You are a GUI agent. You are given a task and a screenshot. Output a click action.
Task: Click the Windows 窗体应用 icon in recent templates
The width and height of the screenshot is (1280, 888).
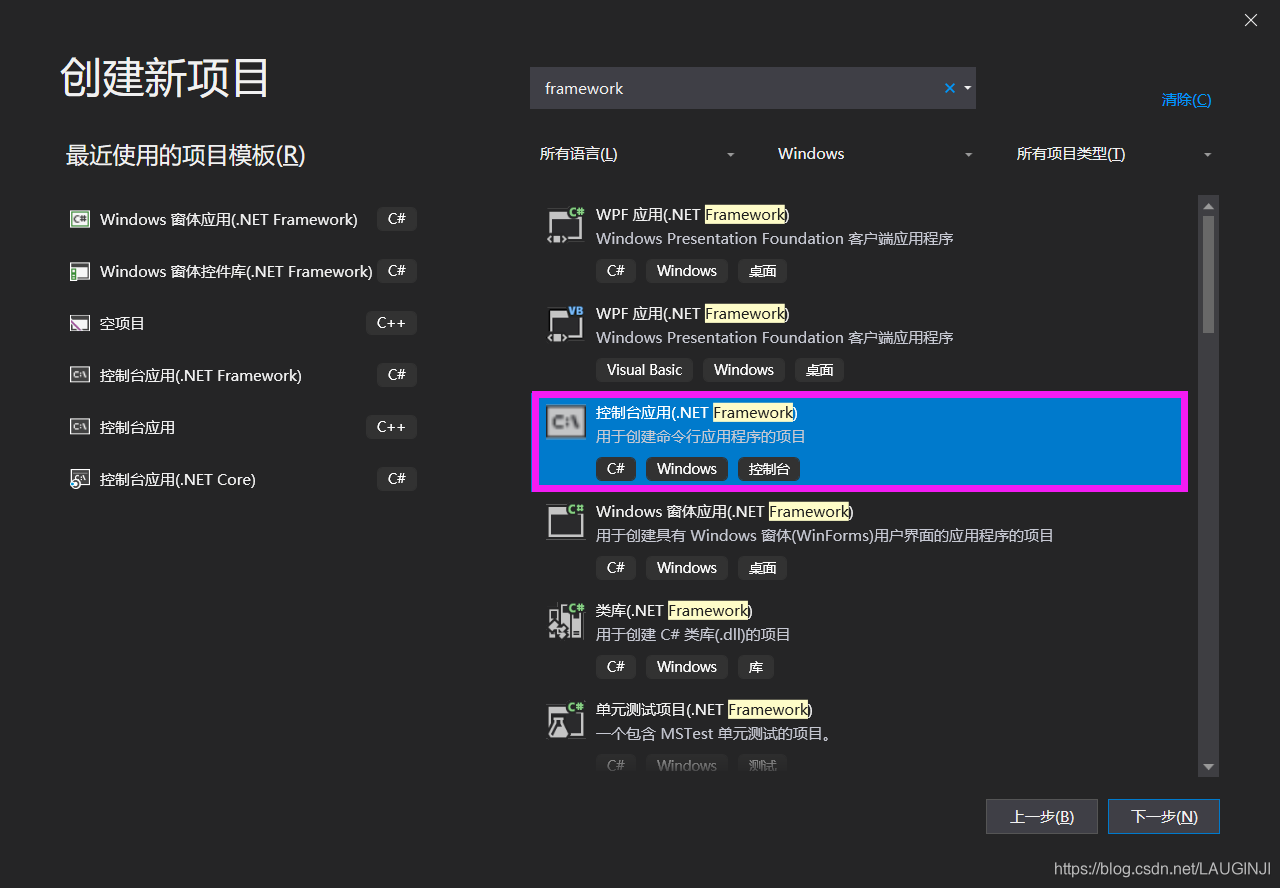(79, 219)
